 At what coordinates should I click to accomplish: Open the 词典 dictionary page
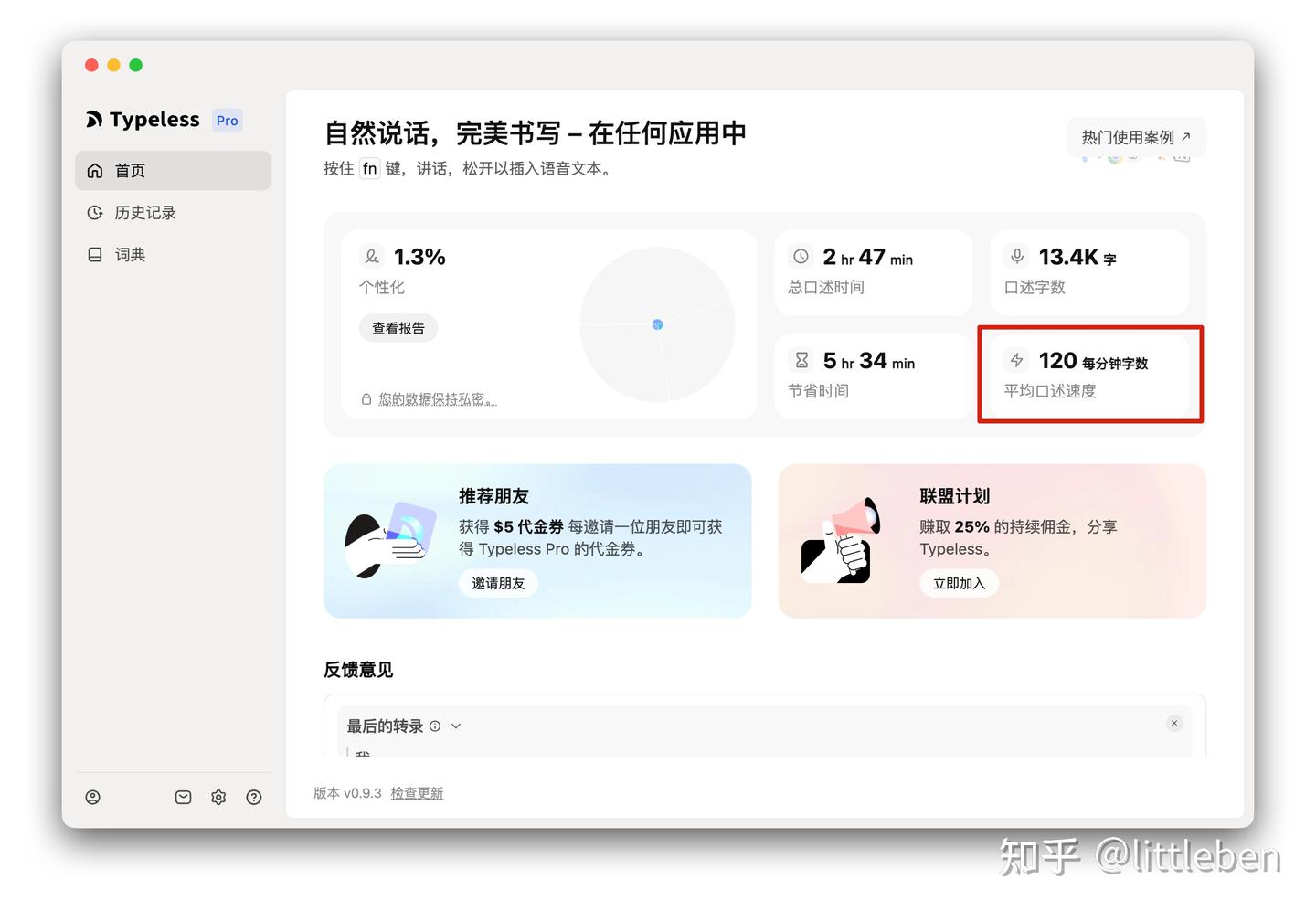[x=173, y=255]
